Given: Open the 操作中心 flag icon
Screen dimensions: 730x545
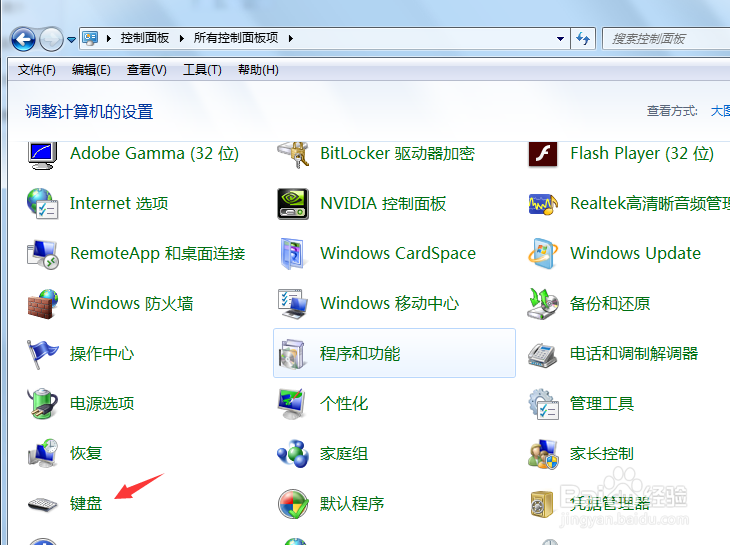Looking at the screenshot, I should pos(42,354).
